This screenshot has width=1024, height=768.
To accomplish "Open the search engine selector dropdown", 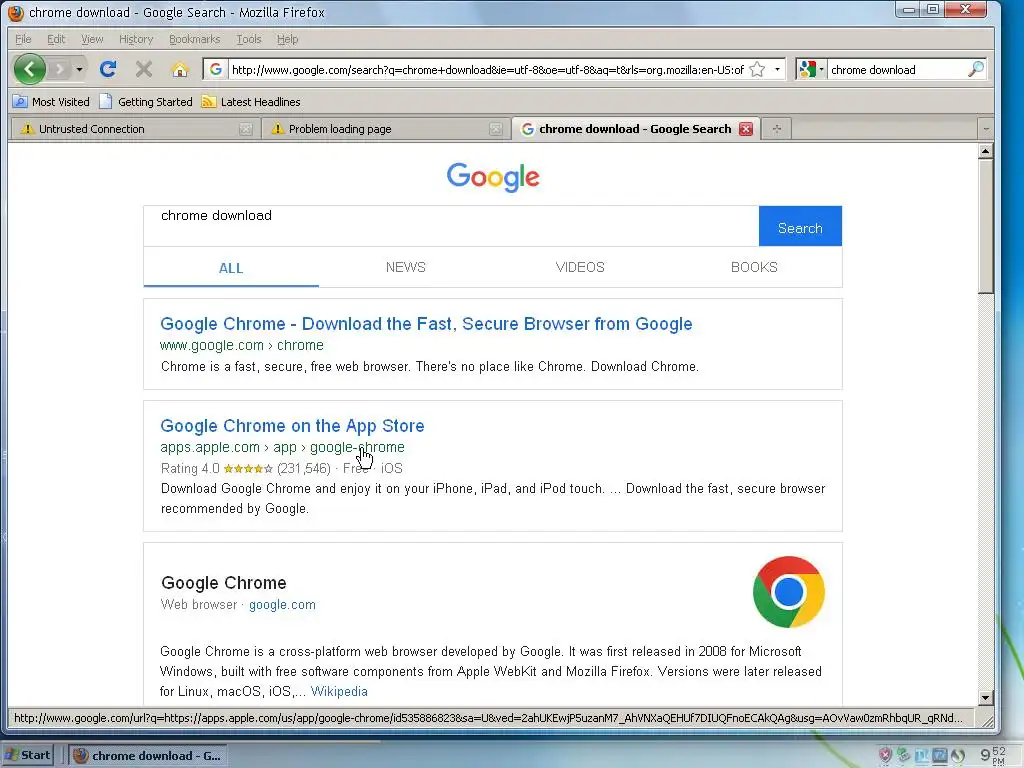I will tap(811, 69).
